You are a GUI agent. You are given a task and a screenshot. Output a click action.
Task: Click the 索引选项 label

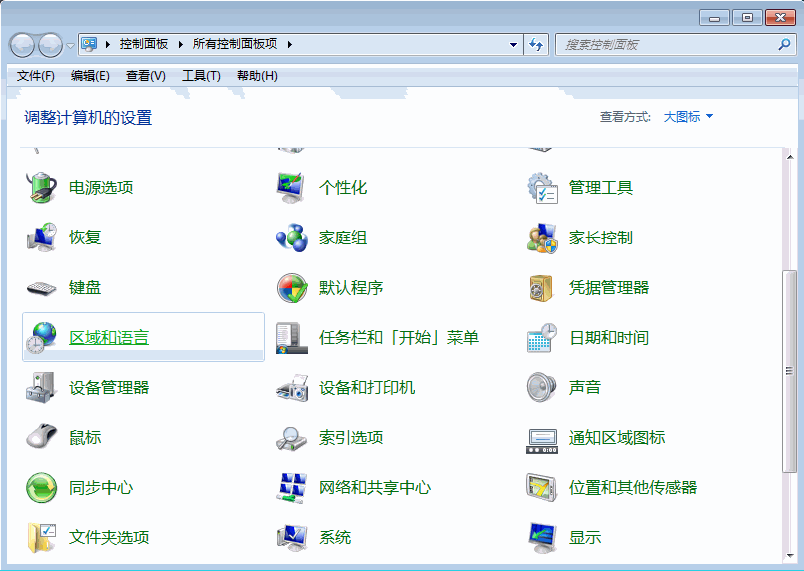coord(351,438)
